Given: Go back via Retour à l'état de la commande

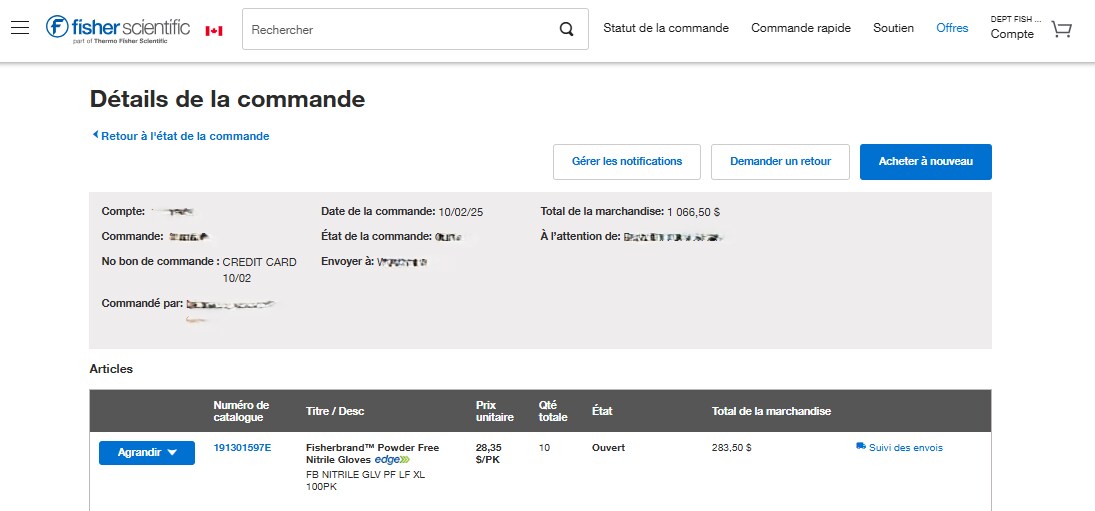Looking at the screenshot, I should click(x=181, y=136).
